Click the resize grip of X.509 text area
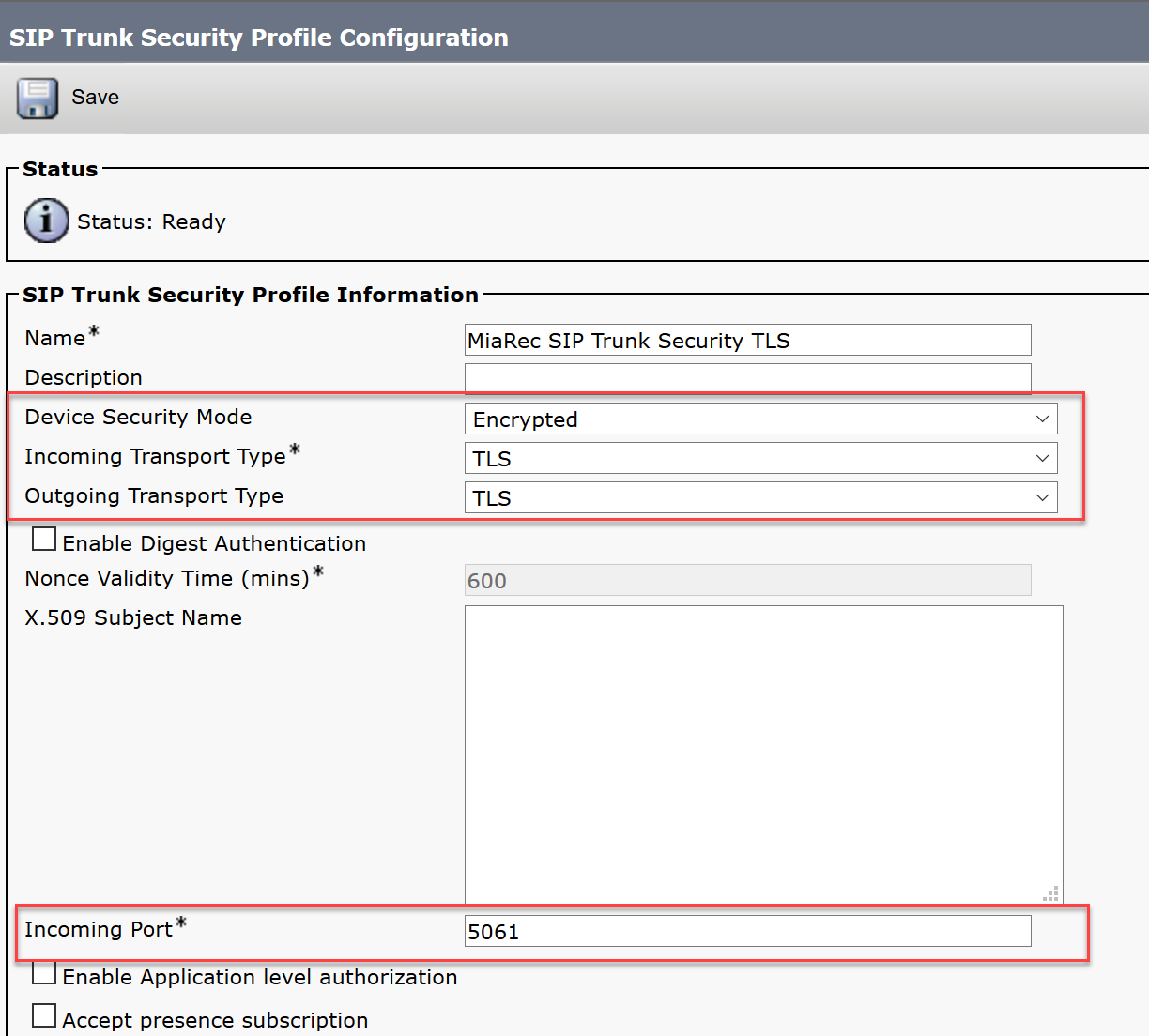1149x1036 pixels. point(1051,893)
